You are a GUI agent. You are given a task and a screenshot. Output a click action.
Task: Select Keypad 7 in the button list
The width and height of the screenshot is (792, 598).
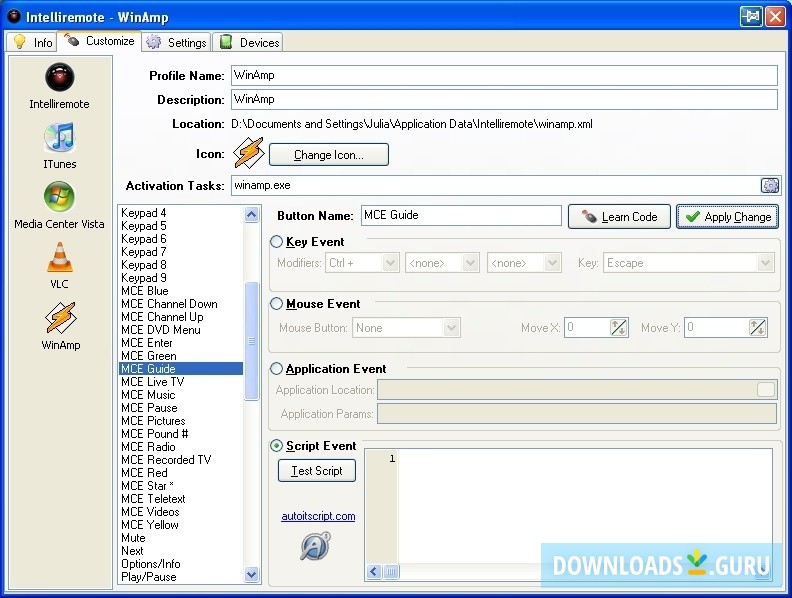(x=181, y=252)
